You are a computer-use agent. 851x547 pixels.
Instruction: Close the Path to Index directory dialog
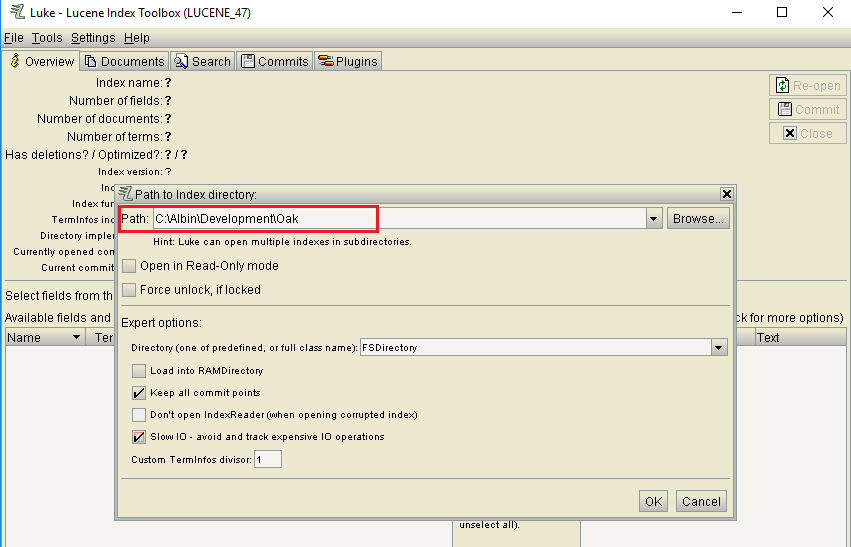(726, 194)
